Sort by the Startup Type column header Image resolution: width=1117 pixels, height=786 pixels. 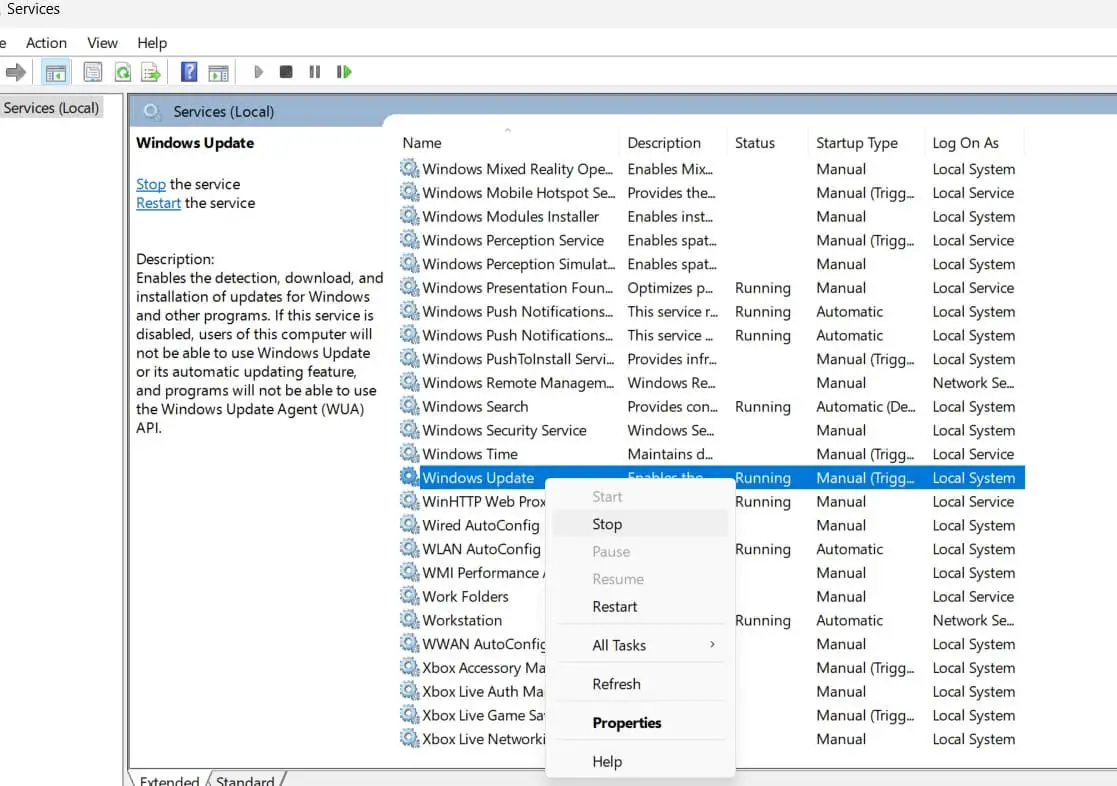(x=856, y=143)
